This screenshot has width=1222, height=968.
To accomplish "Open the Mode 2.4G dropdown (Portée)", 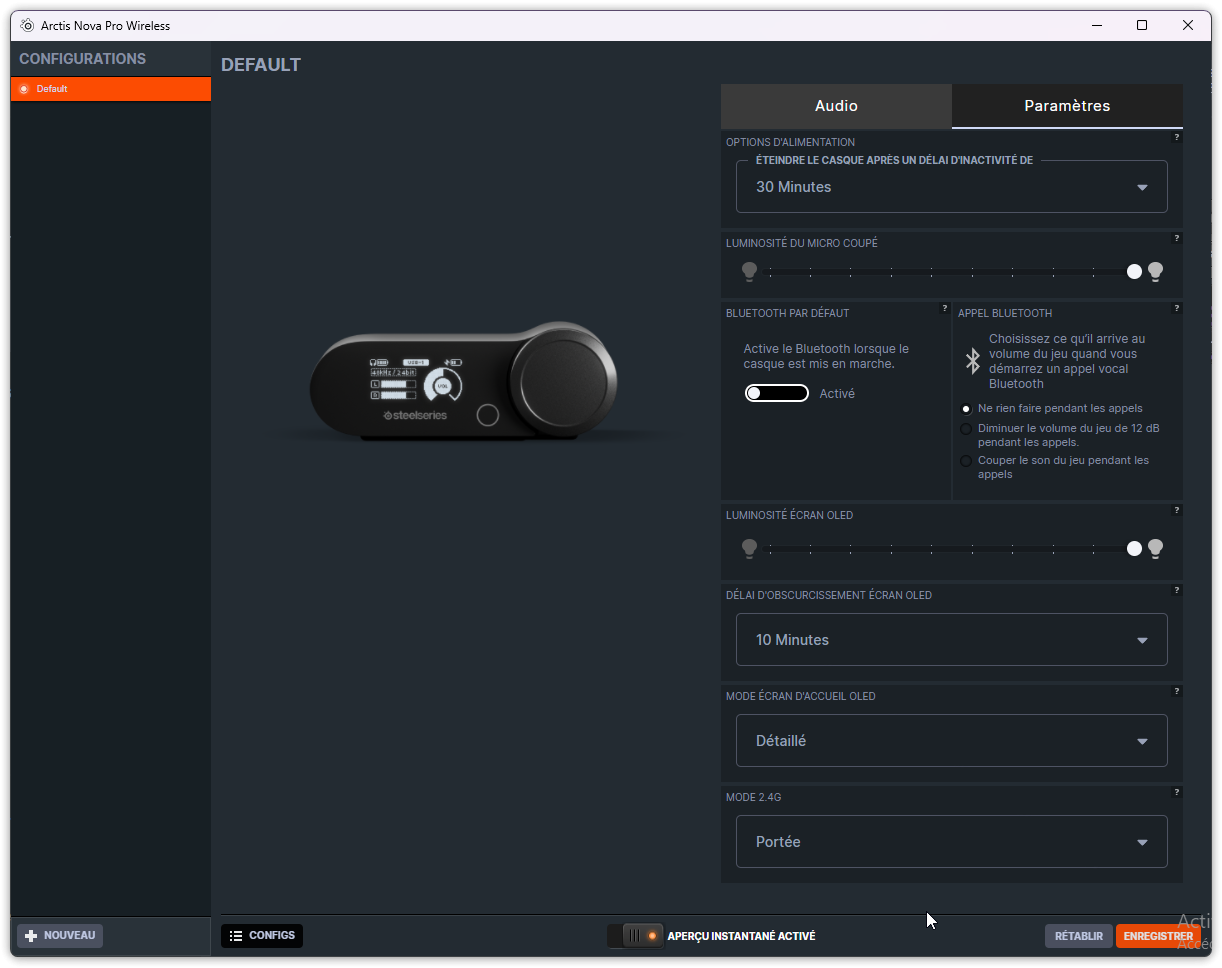I will 951,842.
